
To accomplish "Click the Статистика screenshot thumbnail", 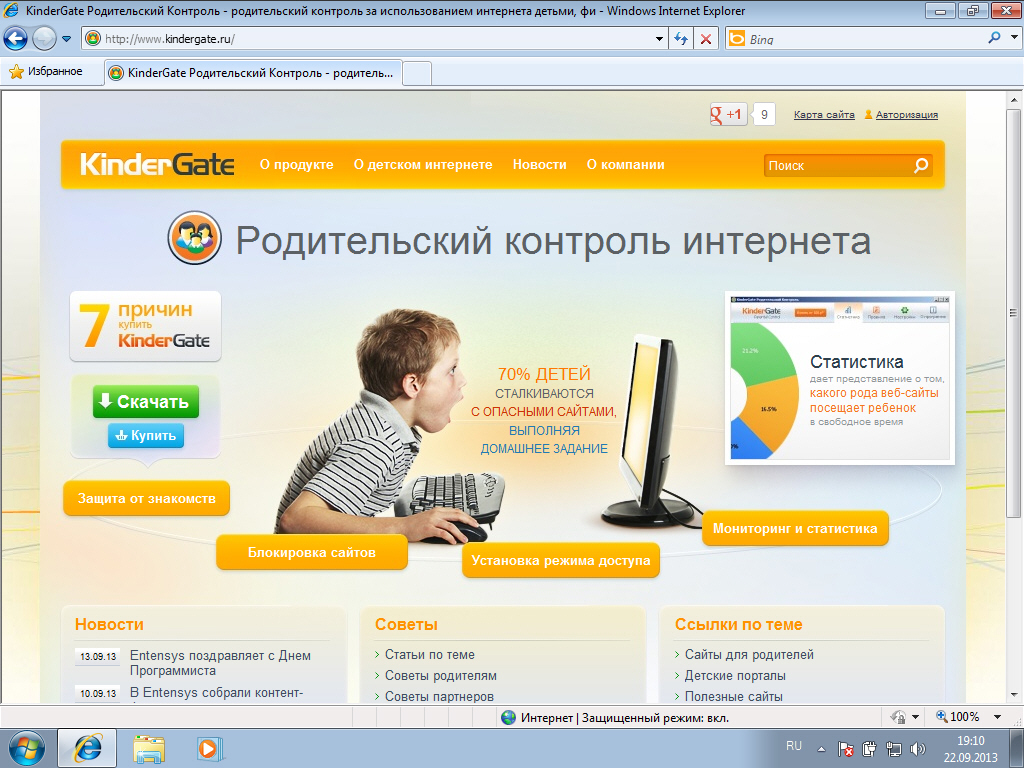I will 840,378.
